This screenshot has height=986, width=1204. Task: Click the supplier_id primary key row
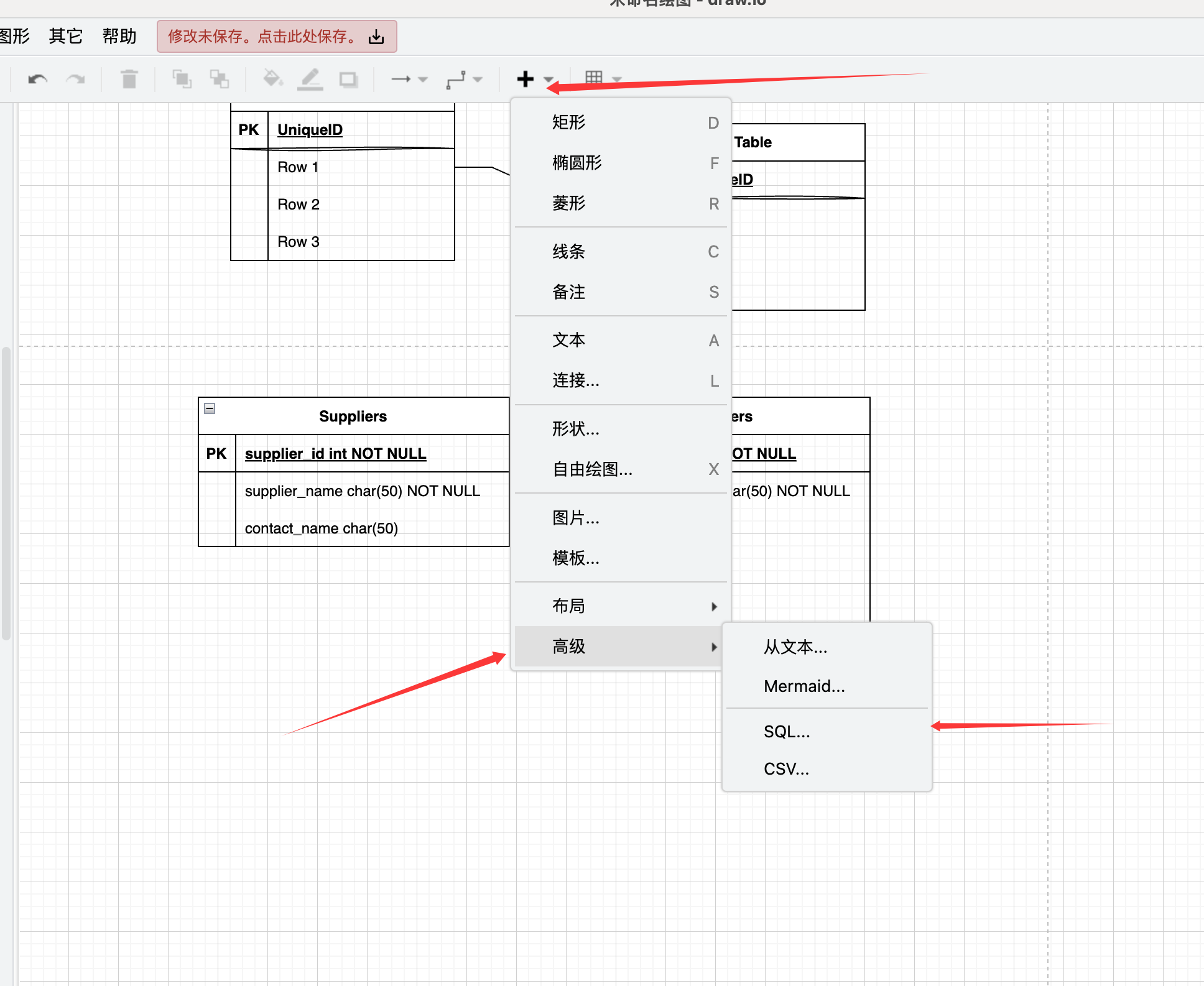tap(335, 454)
